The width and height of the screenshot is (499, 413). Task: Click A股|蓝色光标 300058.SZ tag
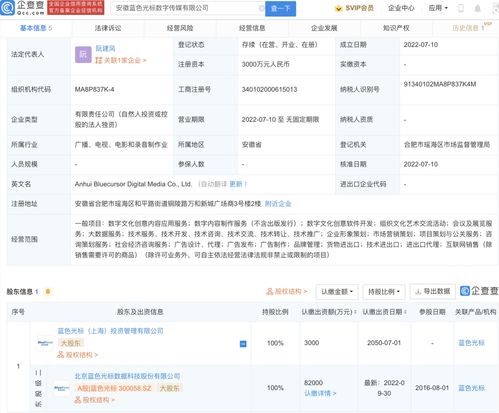tap(114, 388)
